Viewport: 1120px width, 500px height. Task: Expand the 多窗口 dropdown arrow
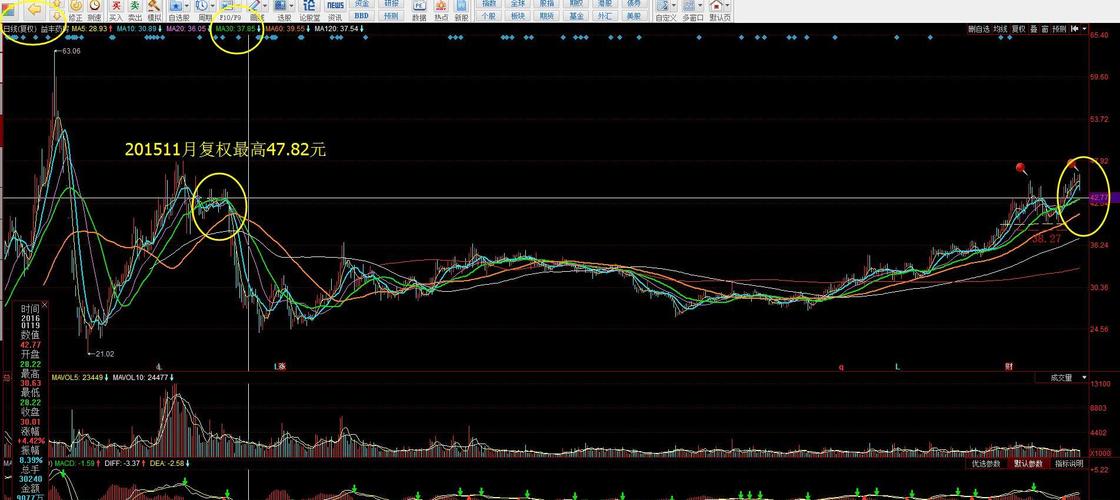click(x=701, y=6)
